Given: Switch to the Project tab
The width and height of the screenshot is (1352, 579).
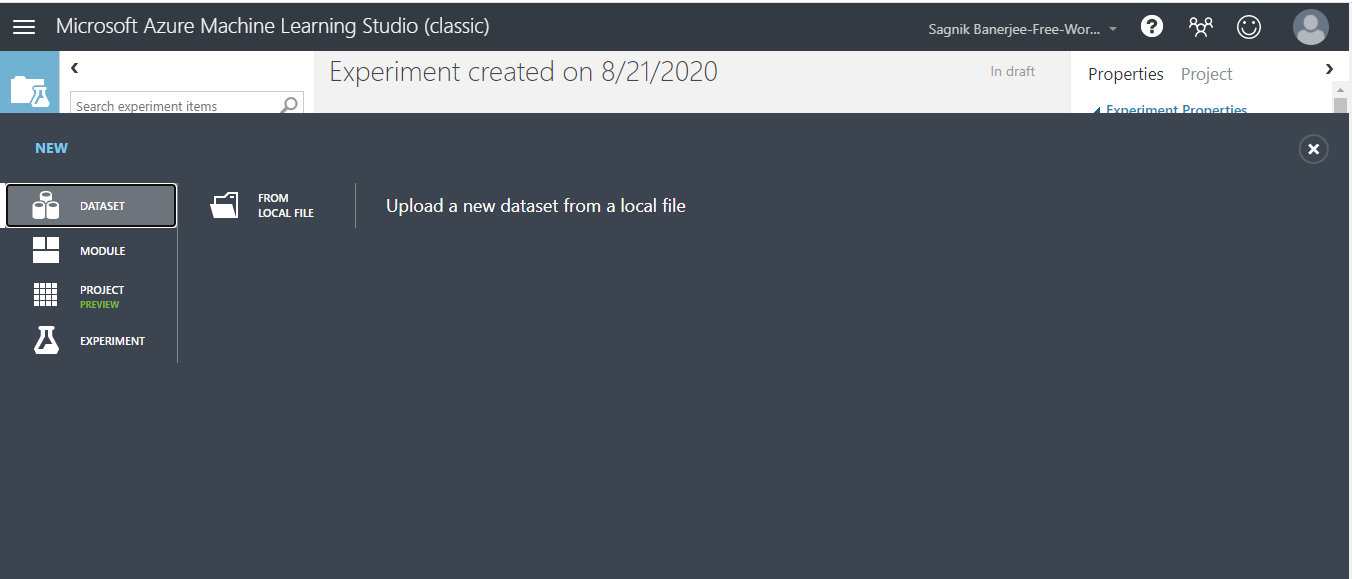Looking at the screenshot, I should pos(1206,74).
